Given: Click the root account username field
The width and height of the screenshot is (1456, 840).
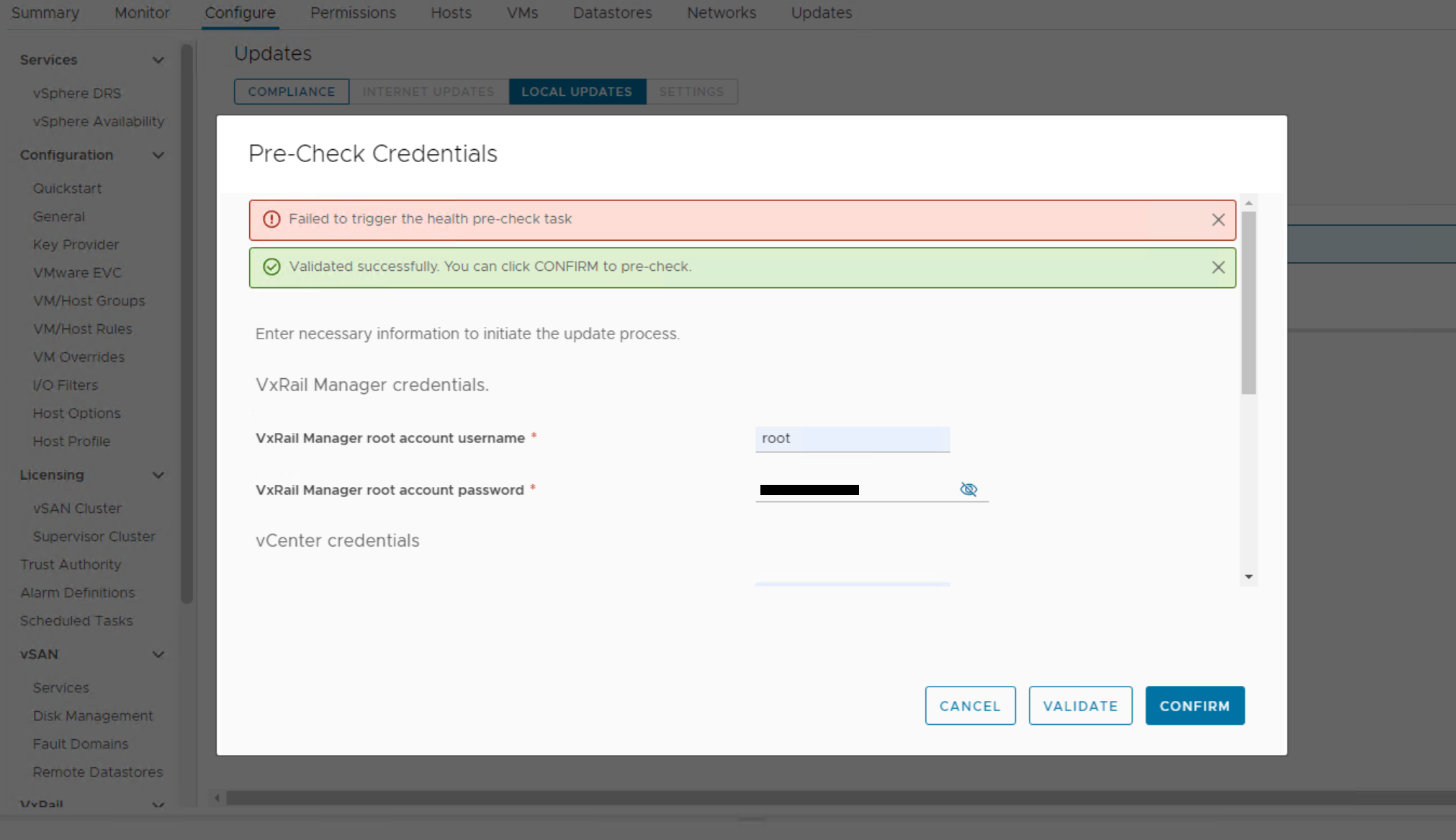Looking at the screenshot, I should pyautogui.click(x=852, y=439).
